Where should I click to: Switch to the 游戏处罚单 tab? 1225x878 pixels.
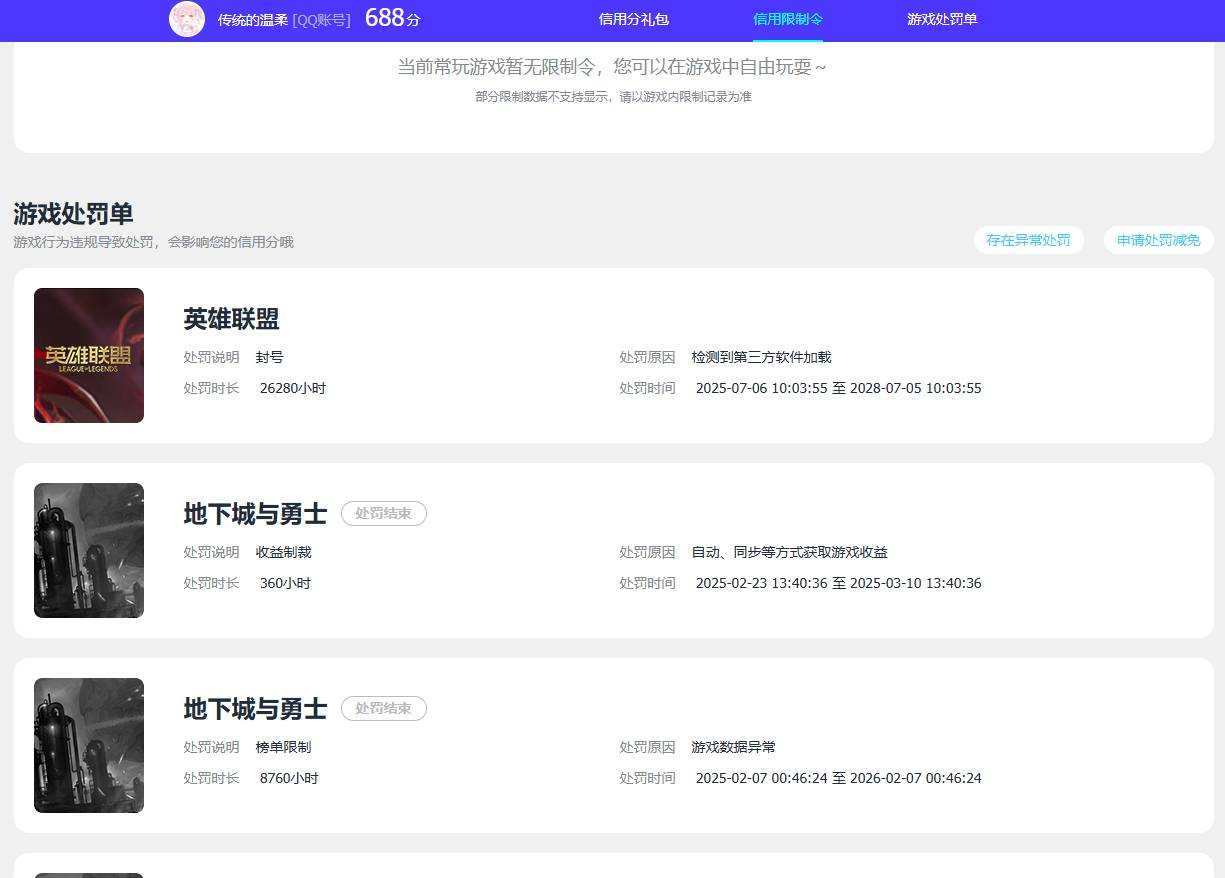click(x=942, y=19)
